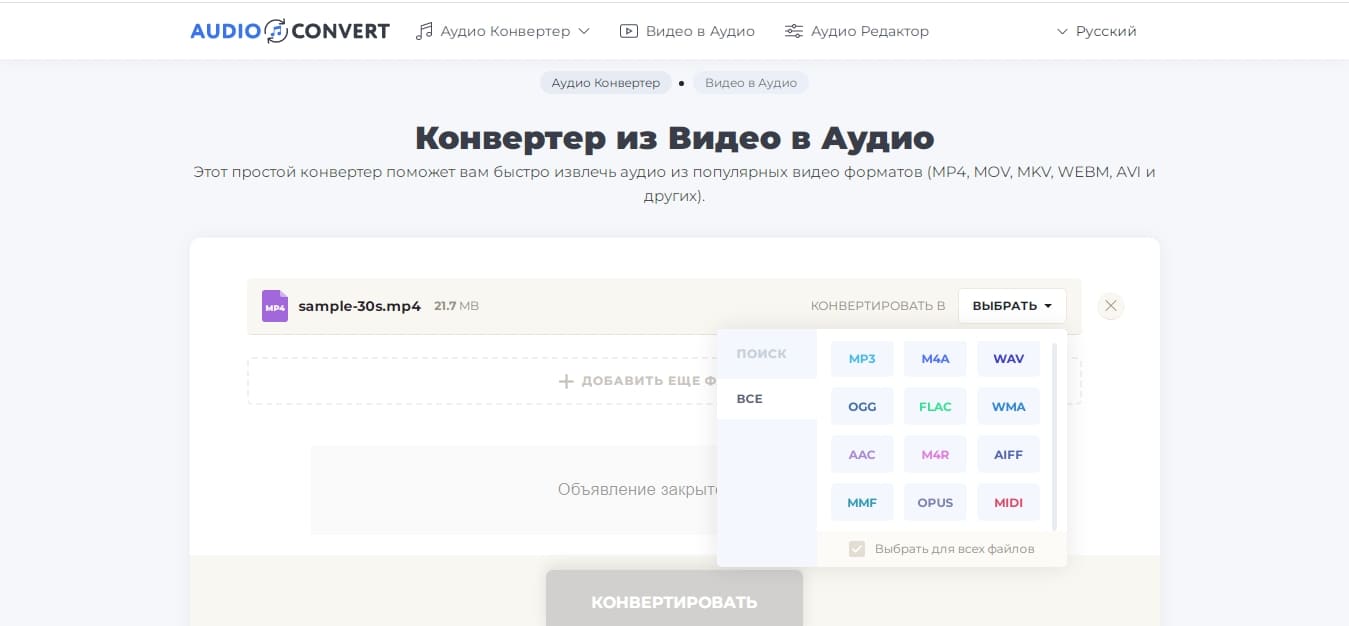Toggle "Выбрать для всех файлов" checkbox
Image resolution: width=1349 pixels, height=626 pixels.
click(857, 549)
